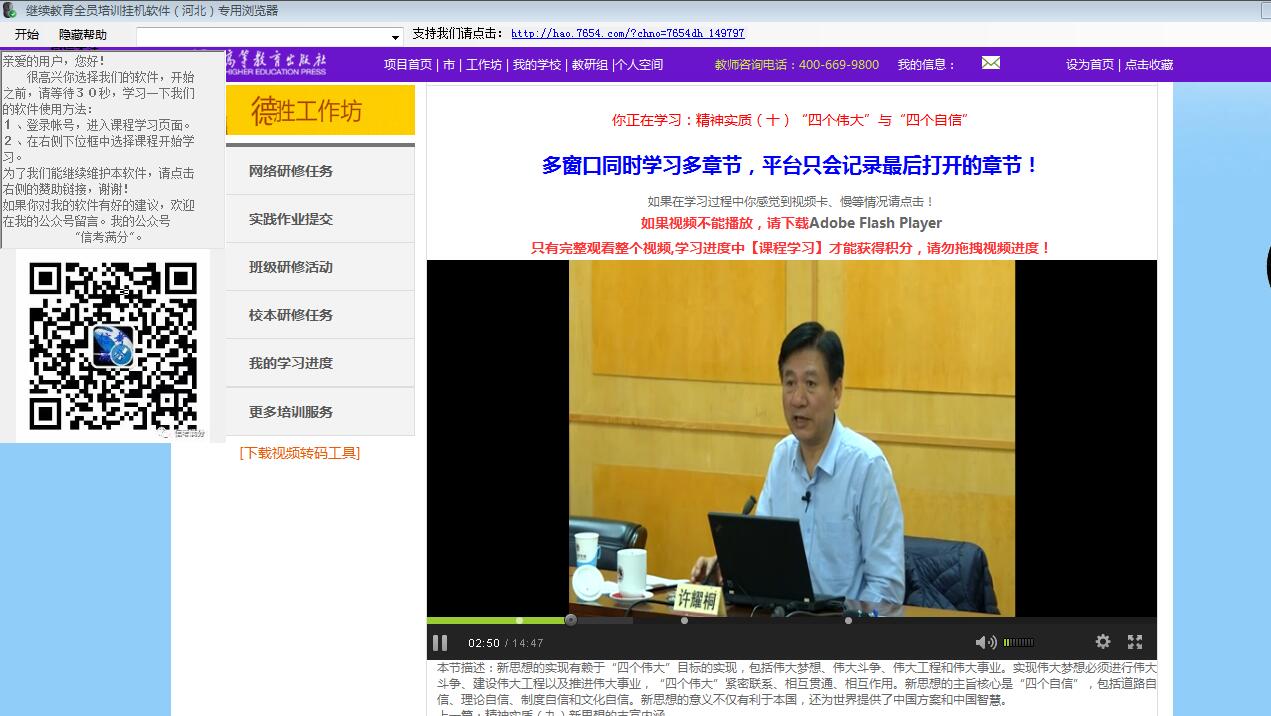The image size is (1271, 716).
Task: Mute the video volume speaker icon
Action: coord(984,642)
